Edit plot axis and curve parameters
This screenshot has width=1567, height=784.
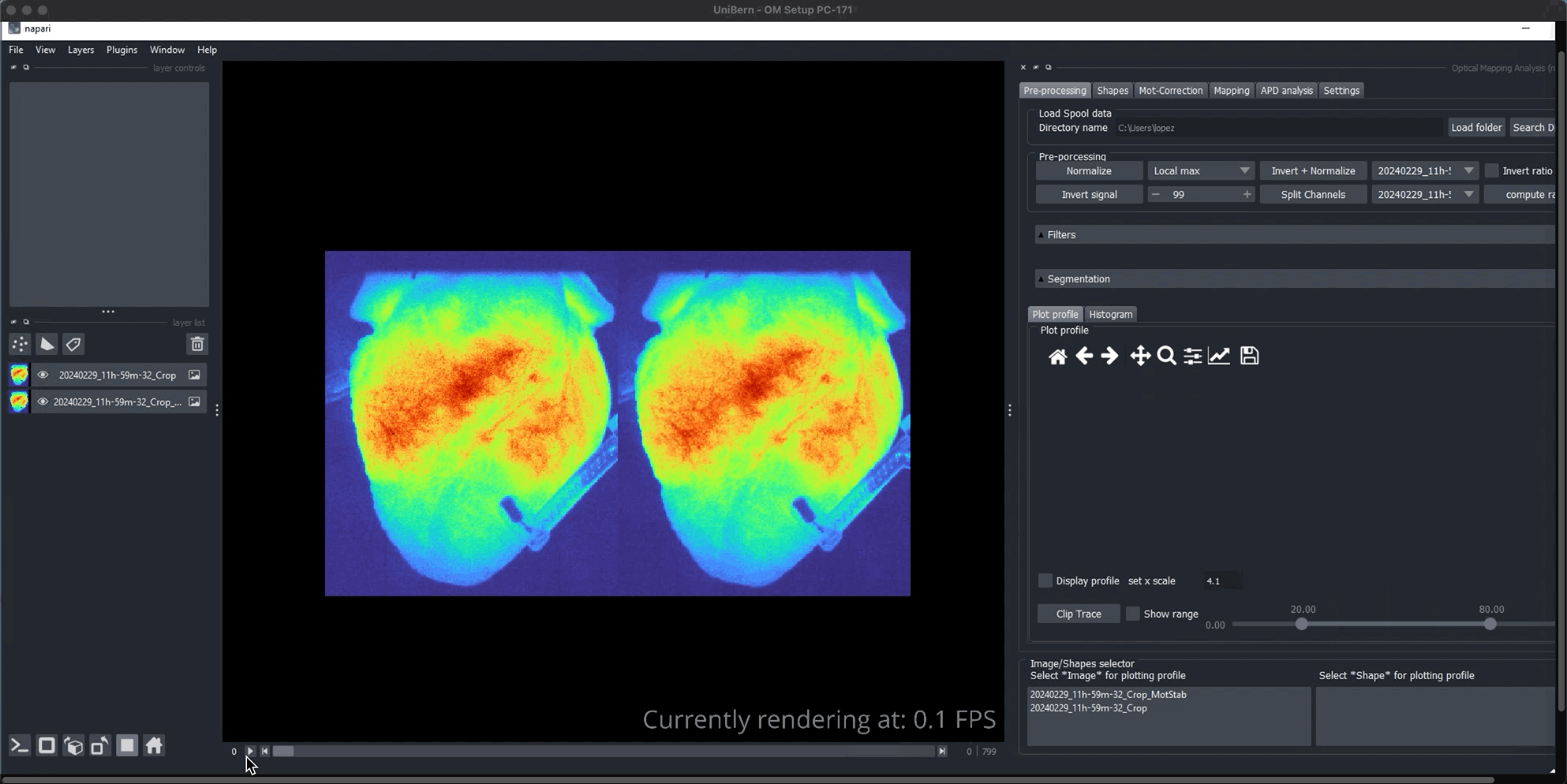[x=1219, y=357]
